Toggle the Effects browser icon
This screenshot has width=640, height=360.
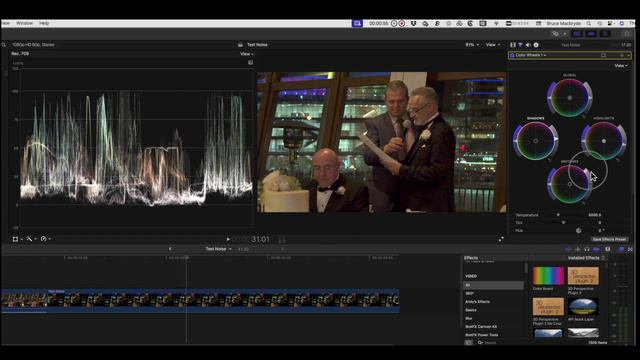622,249
